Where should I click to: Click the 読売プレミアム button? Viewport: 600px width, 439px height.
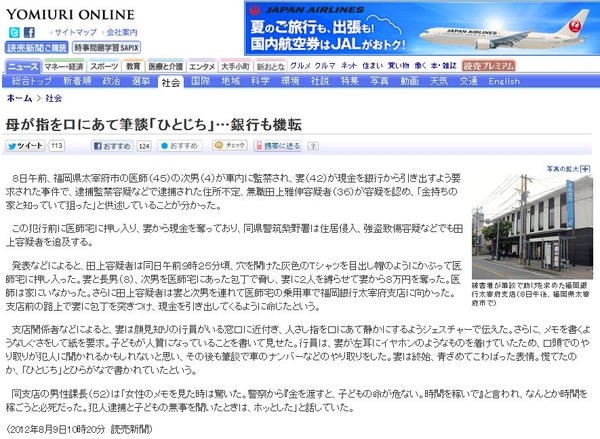coord(489,66)
